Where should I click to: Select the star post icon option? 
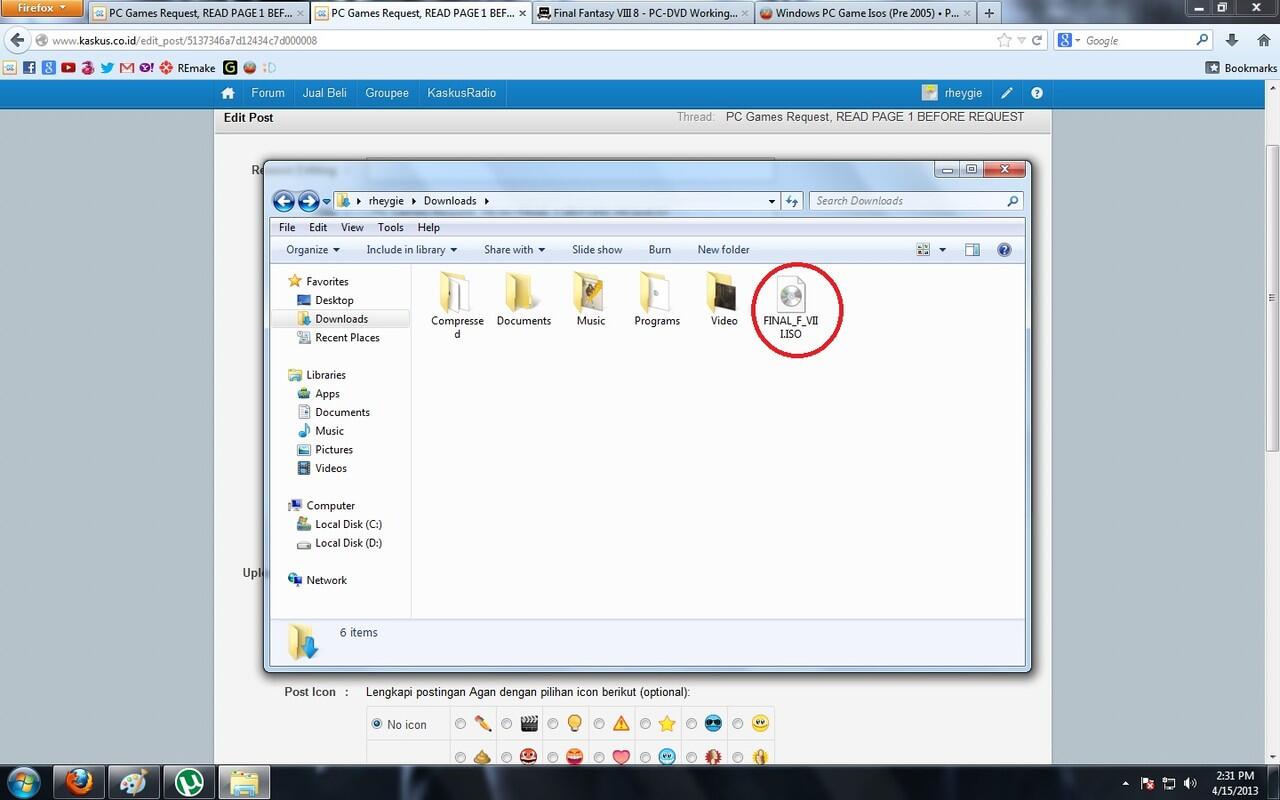pos(644,723)
